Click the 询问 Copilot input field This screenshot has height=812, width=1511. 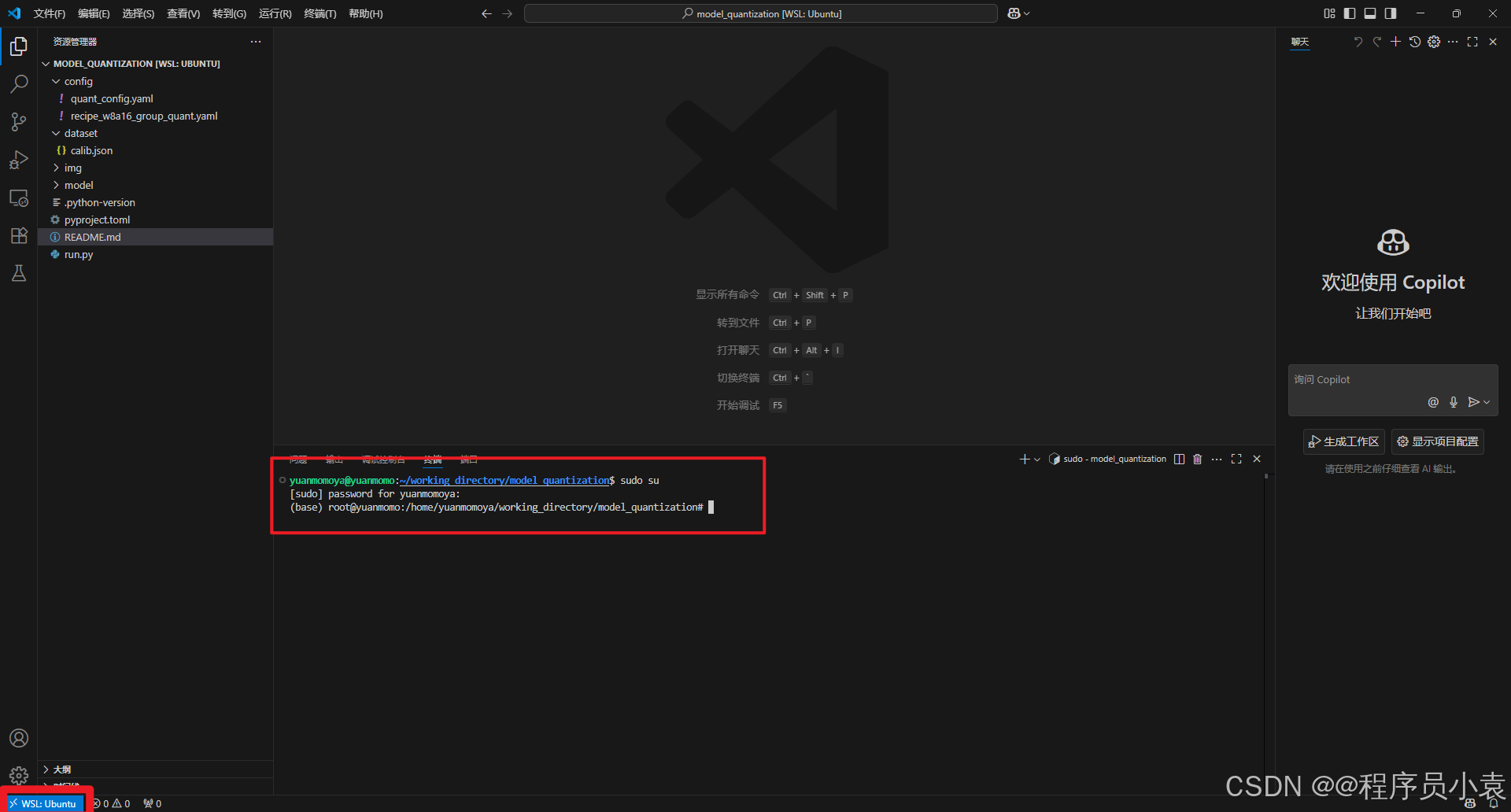(1392, 379)
